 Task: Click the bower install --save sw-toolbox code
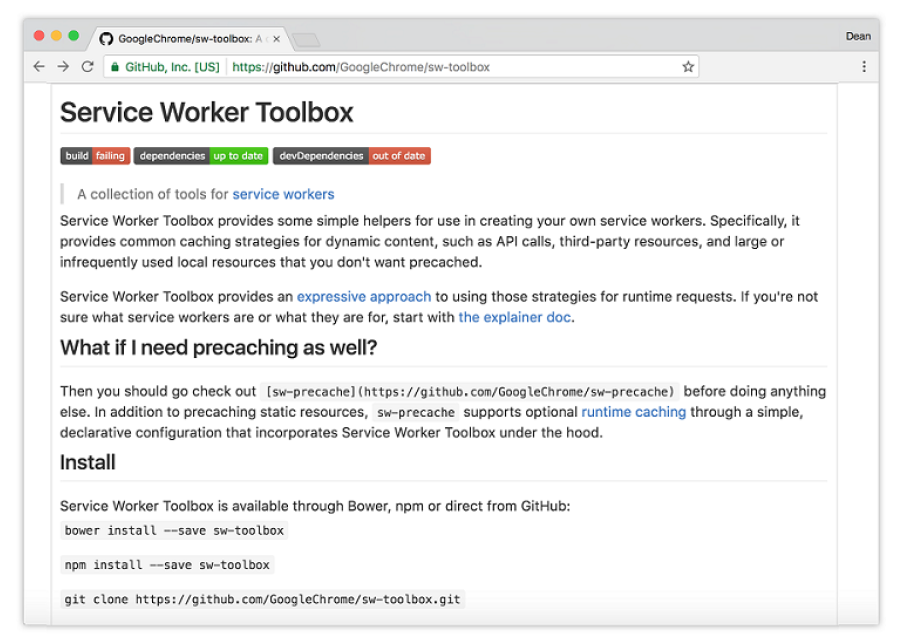pos(174,530)
